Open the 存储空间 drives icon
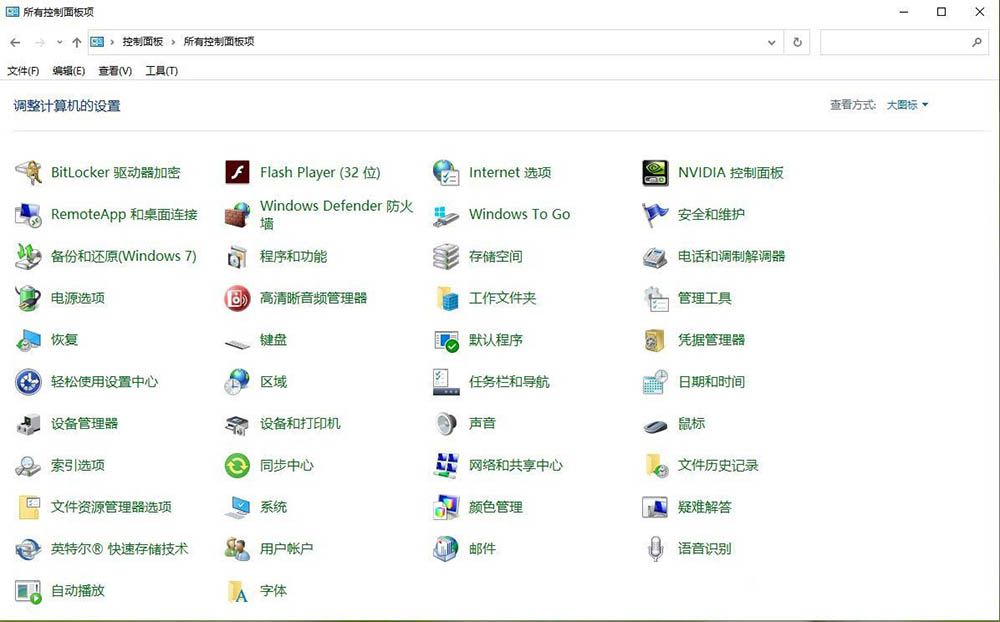The height and width of the screenshot is (622, 1000). tap(446, 256)
